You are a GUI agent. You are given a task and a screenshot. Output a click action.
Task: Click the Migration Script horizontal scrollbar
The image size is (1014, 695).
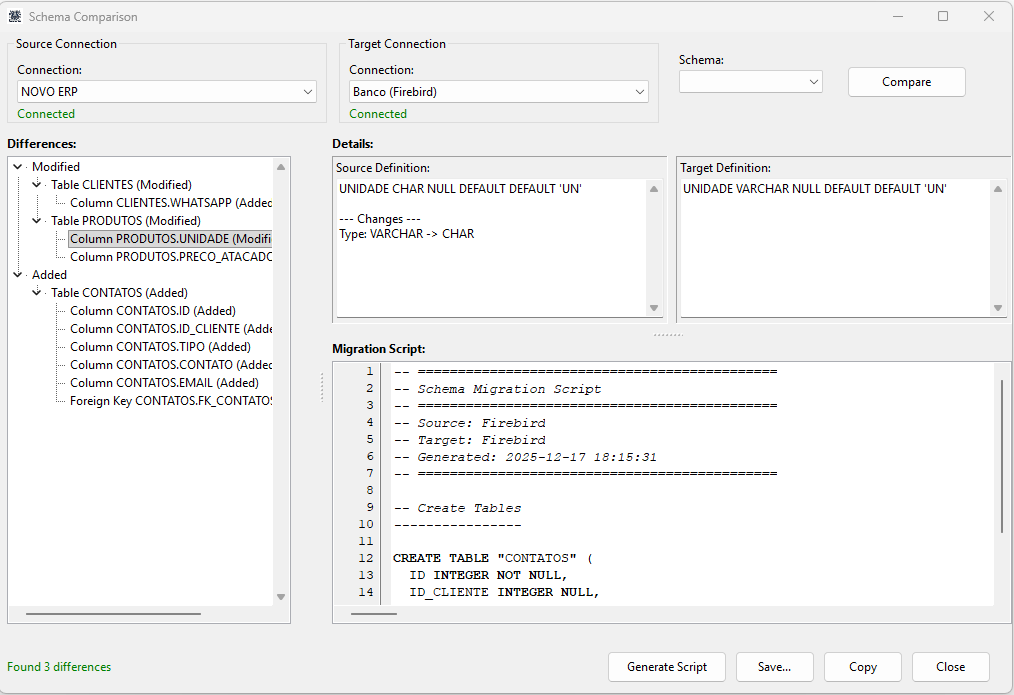pos(374,614)
